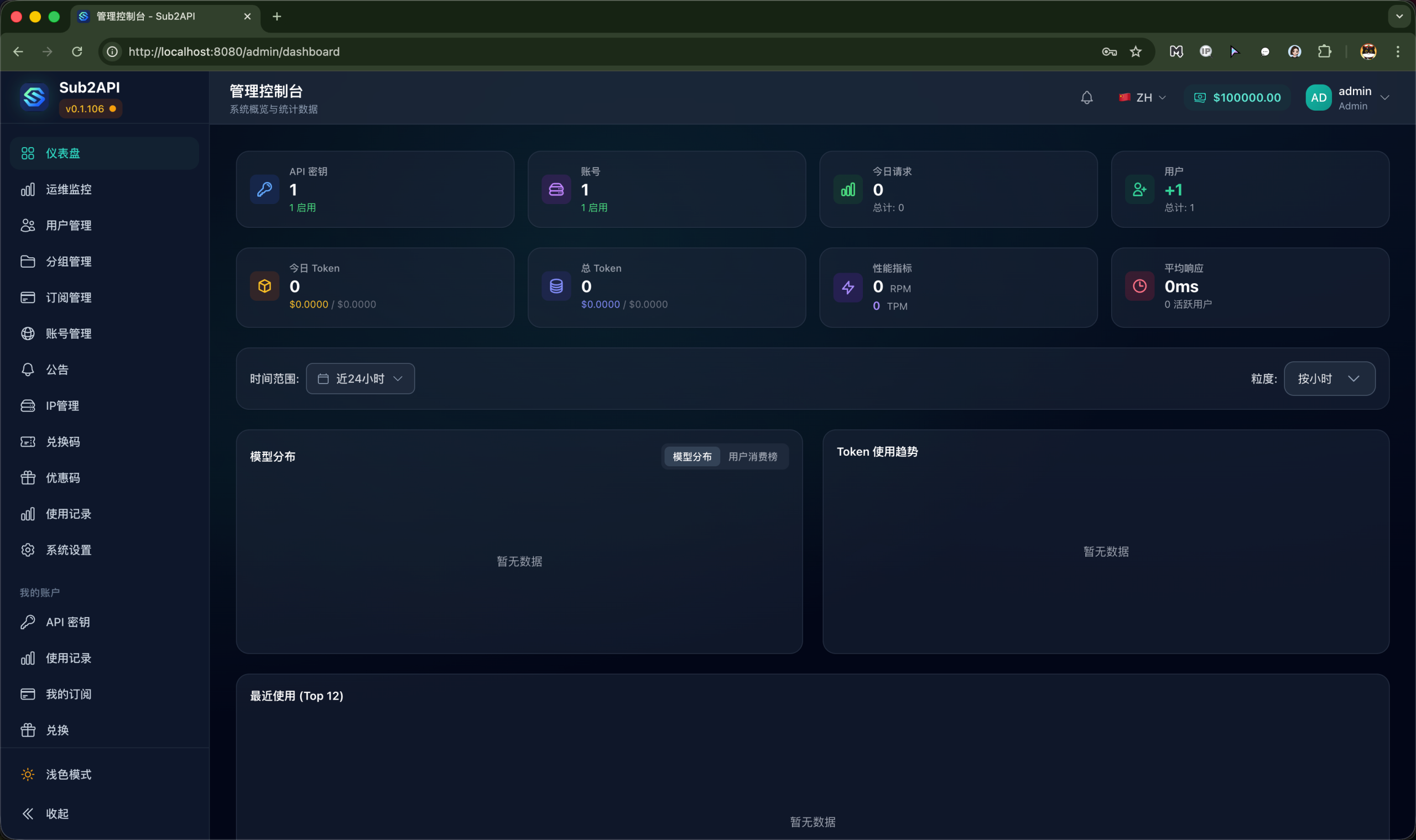
Task: Expand the 按小时 granularity dropdown
Action: coord(1328,379)
